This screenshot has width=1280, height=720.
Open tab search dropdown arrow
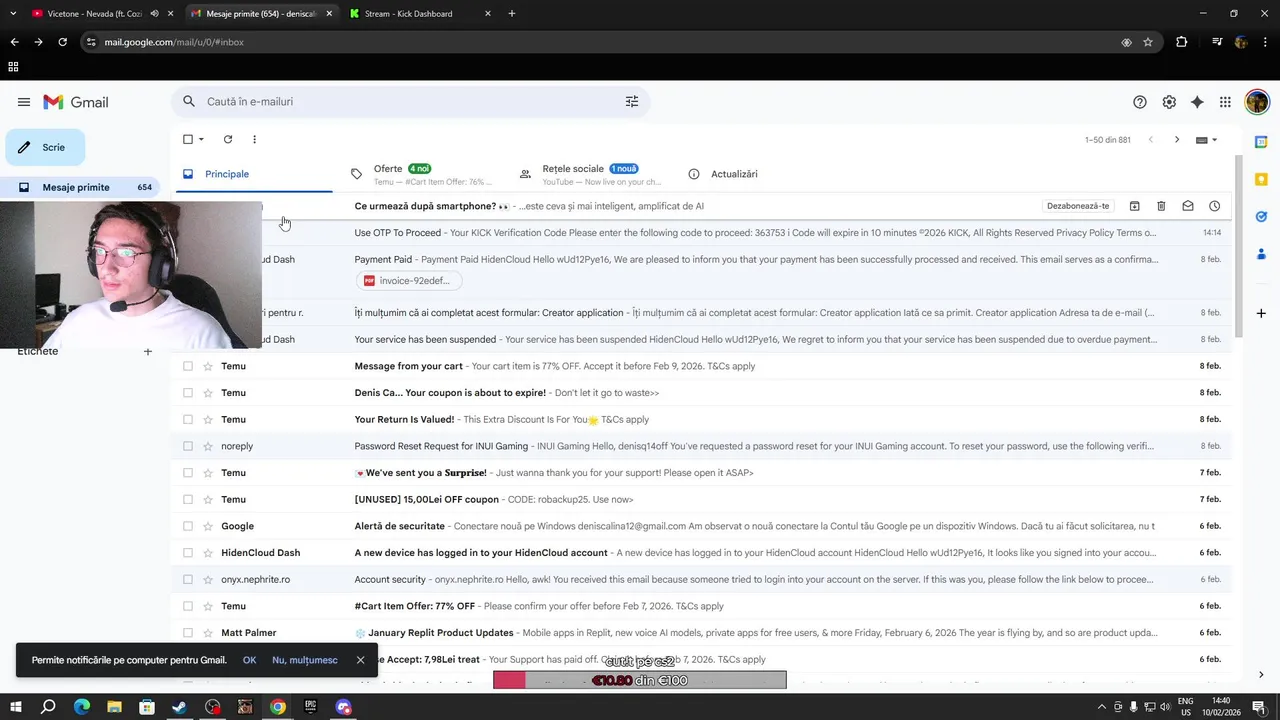click(13, 14)
